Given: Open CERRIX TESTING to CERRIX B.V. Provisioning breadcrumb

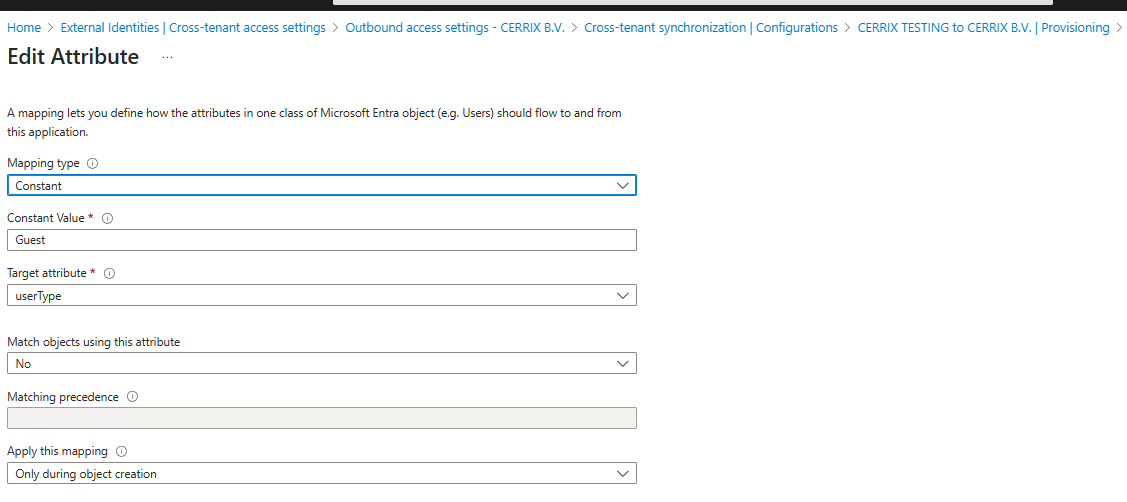Looking at the screenshot, I should pyautogui.click(x=983, y=27).
